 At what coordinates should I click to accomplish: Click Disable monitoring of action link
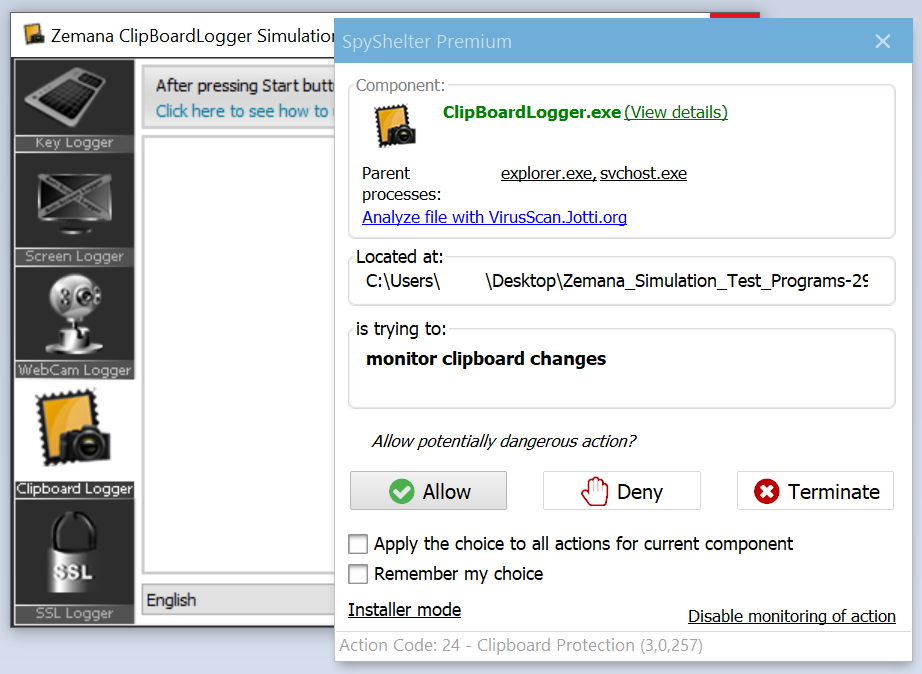click(791, 616)
